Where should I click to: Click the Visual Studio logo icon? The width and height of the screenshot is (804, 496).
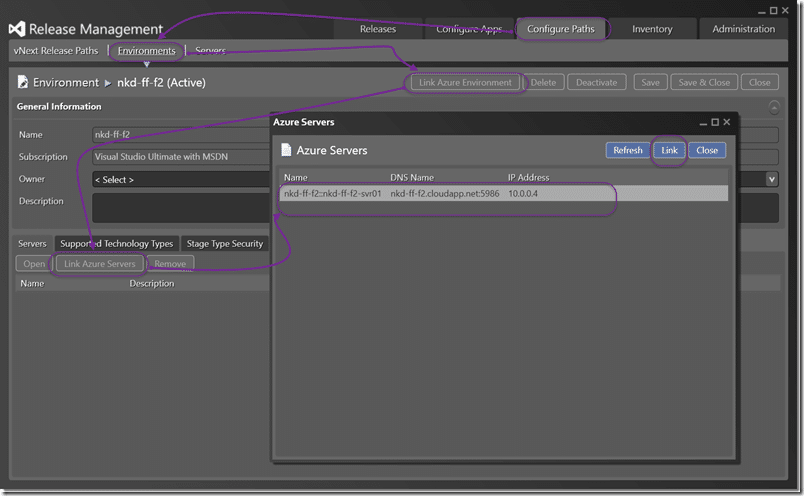point(17,29)
